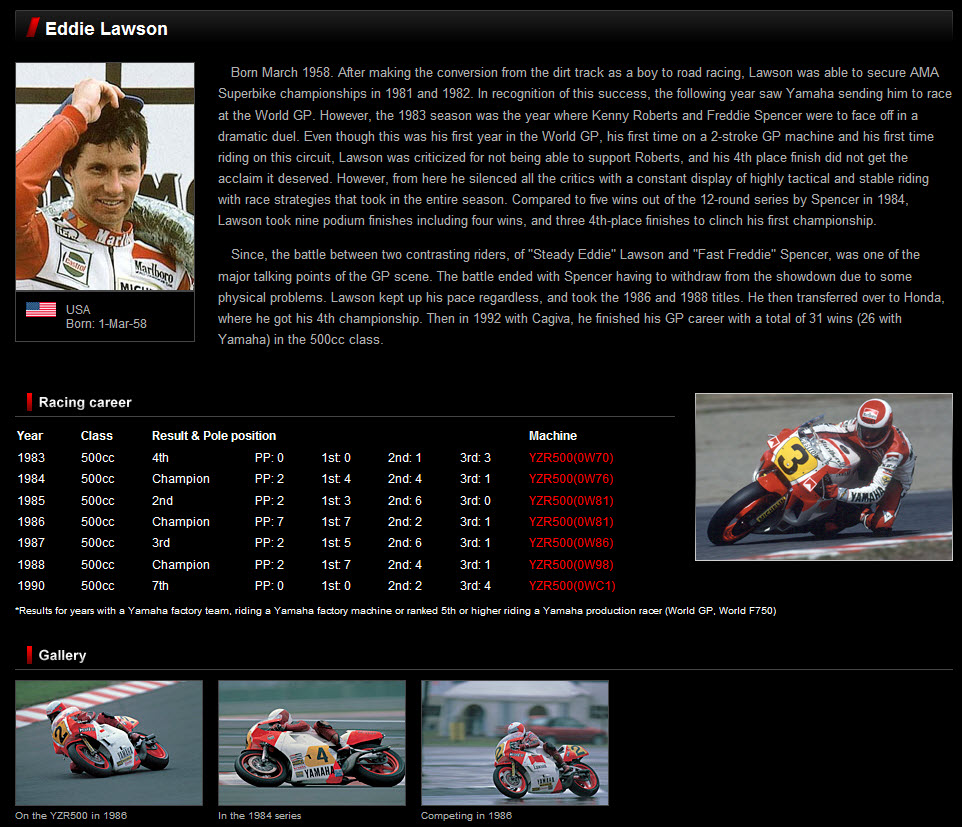The width and height of the screenshot is (962, 827).
Task: Click the 'Eddie Lawson' page heading
Action: (106, 29)
